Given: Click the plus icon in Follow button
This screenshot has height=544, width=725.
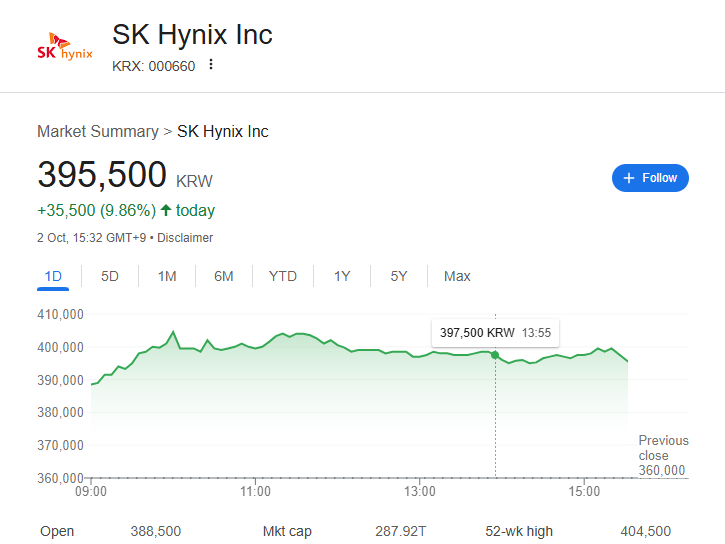Looking at the screenshot, I should (x=629, y=178).
